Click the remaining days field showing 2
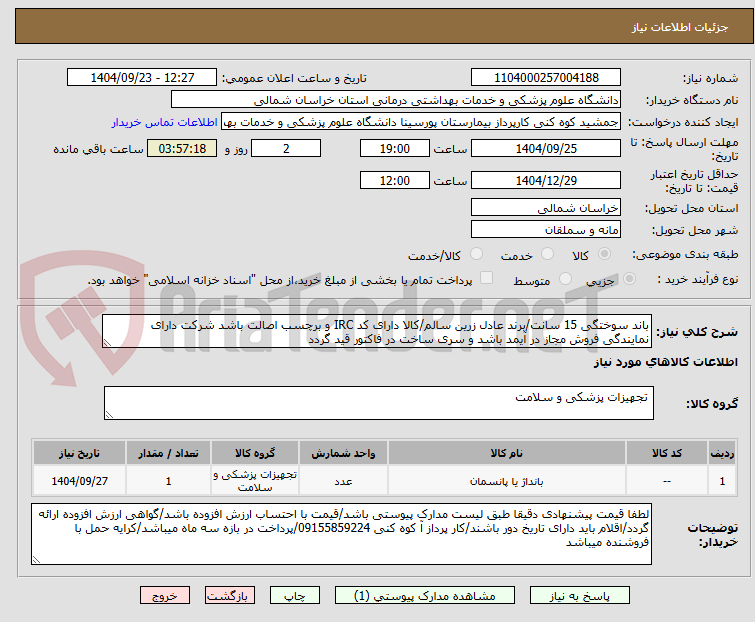Viewport: 755px width, 622px height. point(286,148)
